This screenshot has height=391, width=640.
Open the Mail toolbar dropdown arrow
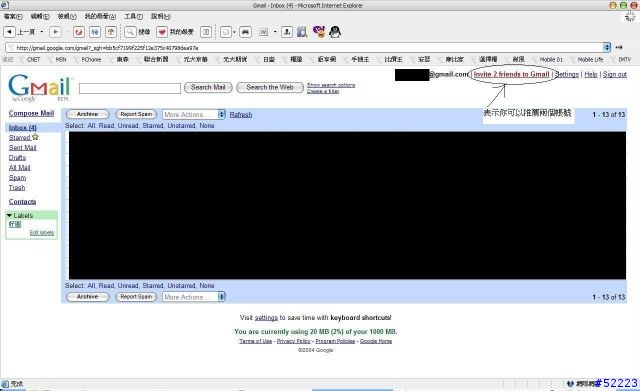click(x=234, y=31)
